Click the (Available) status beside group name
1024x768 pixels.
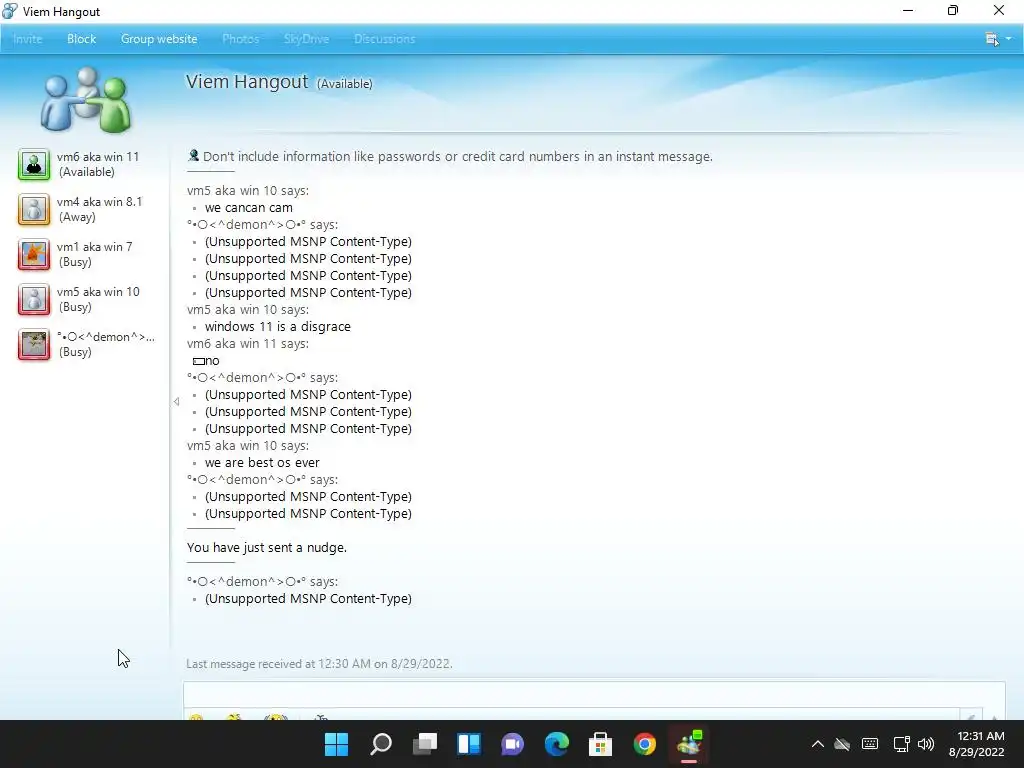[x=345, y=84]
